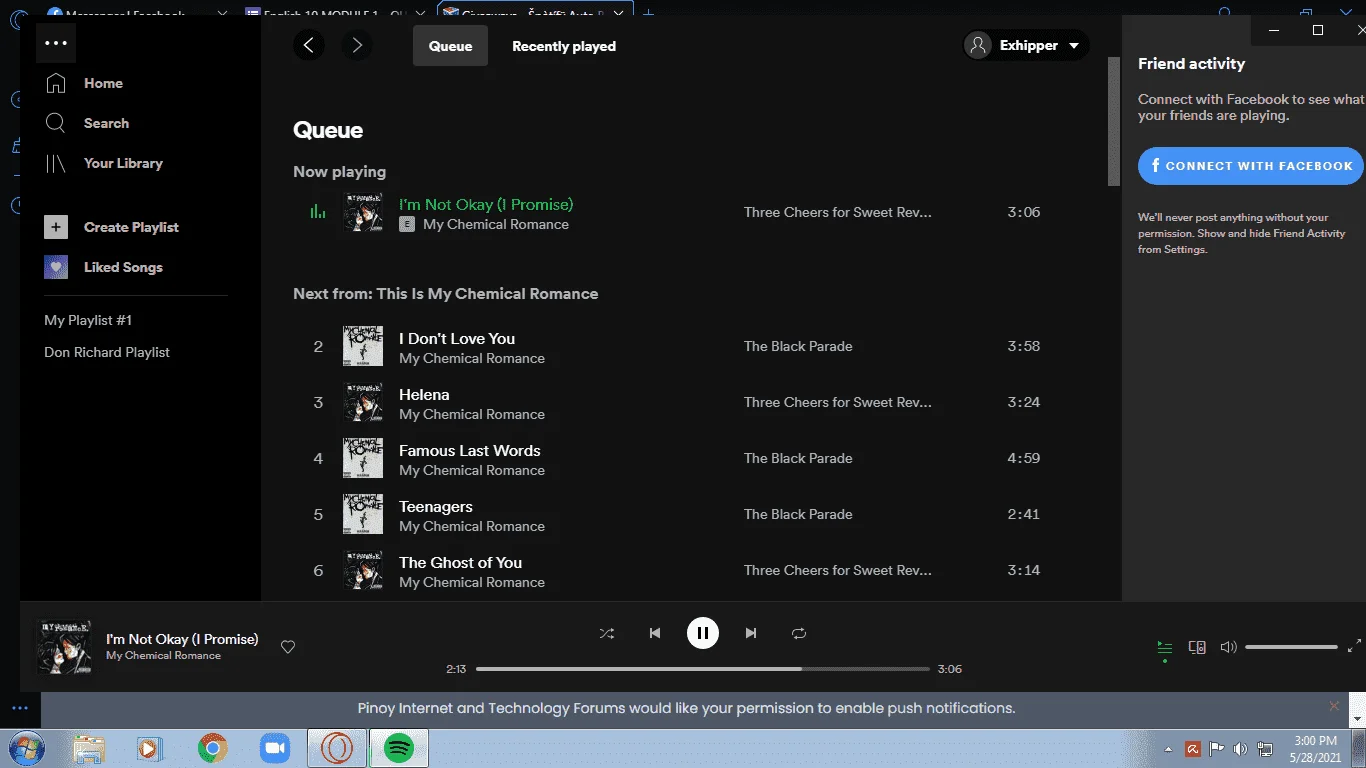
Task: Enter full screen mode
Action: pos(1355,646)
